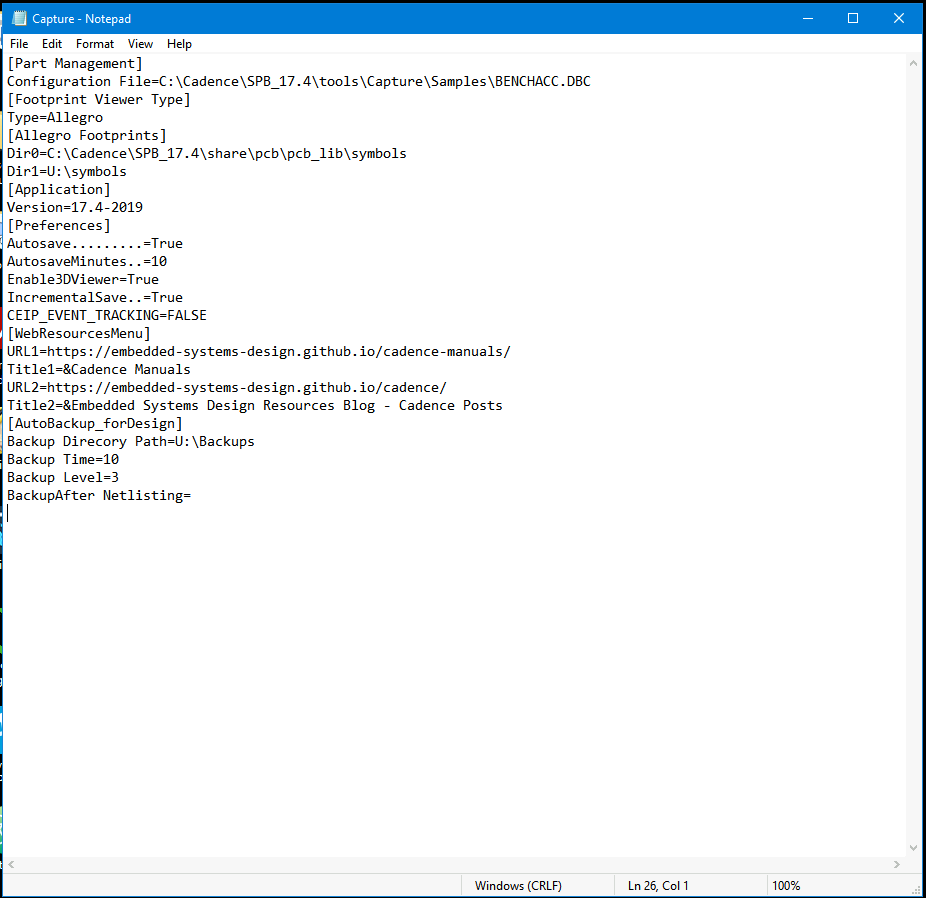The height and width of the screenshot is (898, 926).
Task: Maximize the Notepad window
Action: 853,18
